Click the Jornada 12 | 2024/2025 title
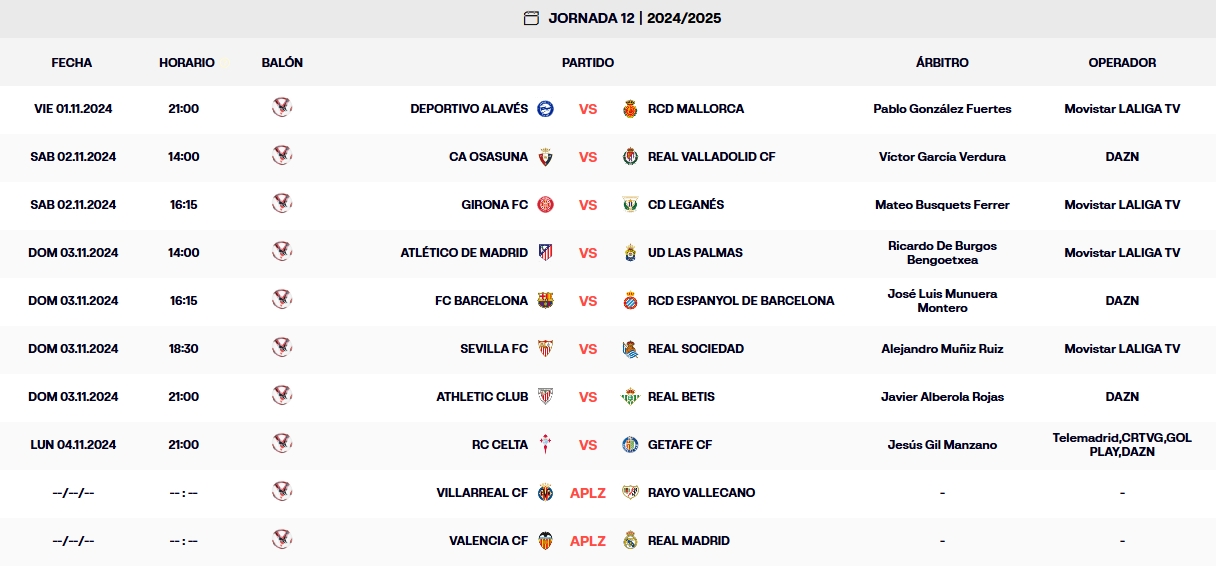The width and height of the screenshot is (1216, 567). [634, 18]
